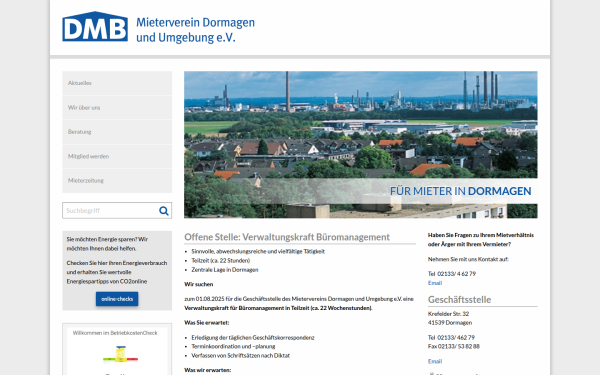The height and width of the screenshot is (375, 600).
Task: Click the Geschäftsstelle heading
Action: 459,300
